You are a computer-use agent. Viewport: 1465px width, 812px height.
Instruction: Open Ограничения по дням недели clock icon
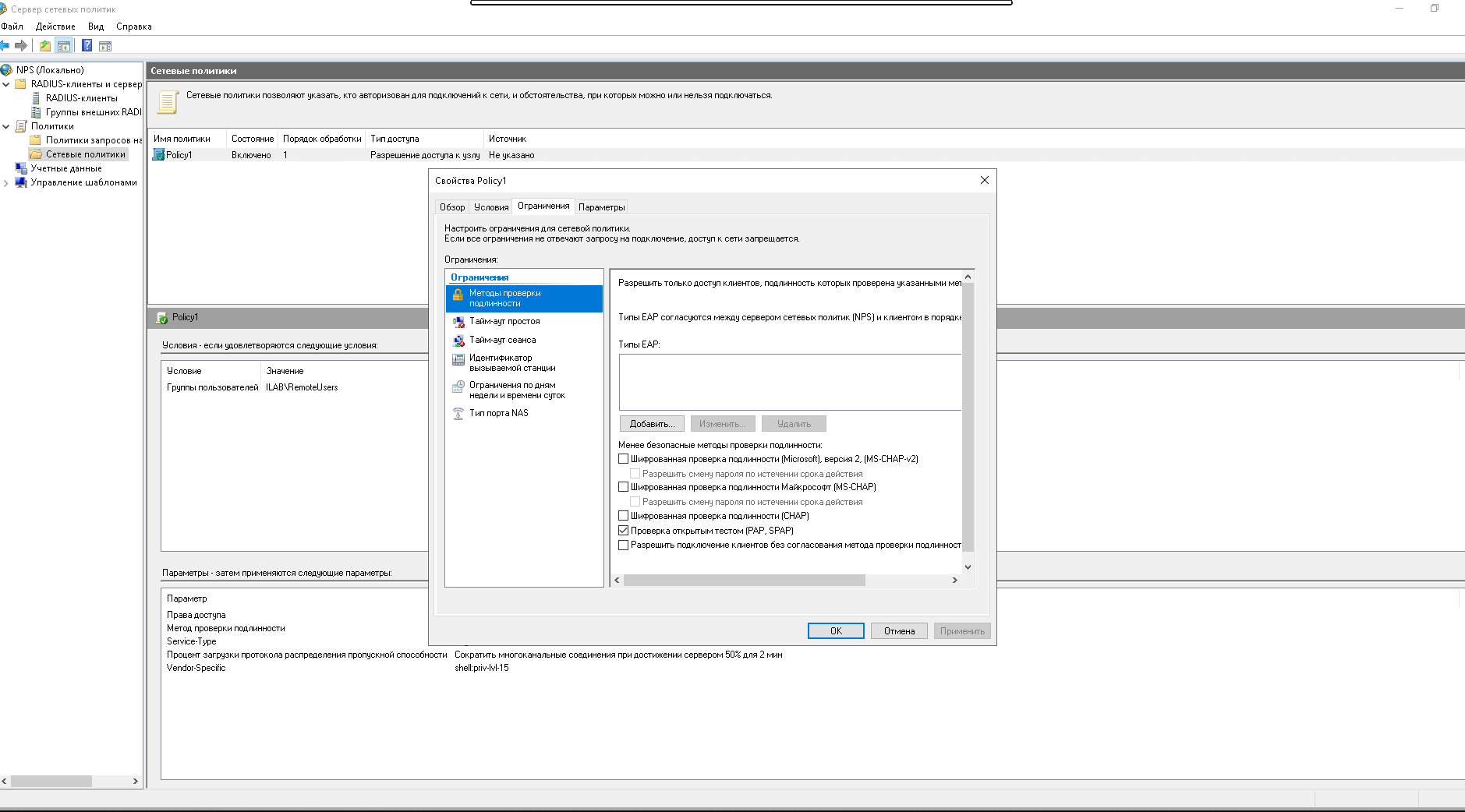point(458,387)
